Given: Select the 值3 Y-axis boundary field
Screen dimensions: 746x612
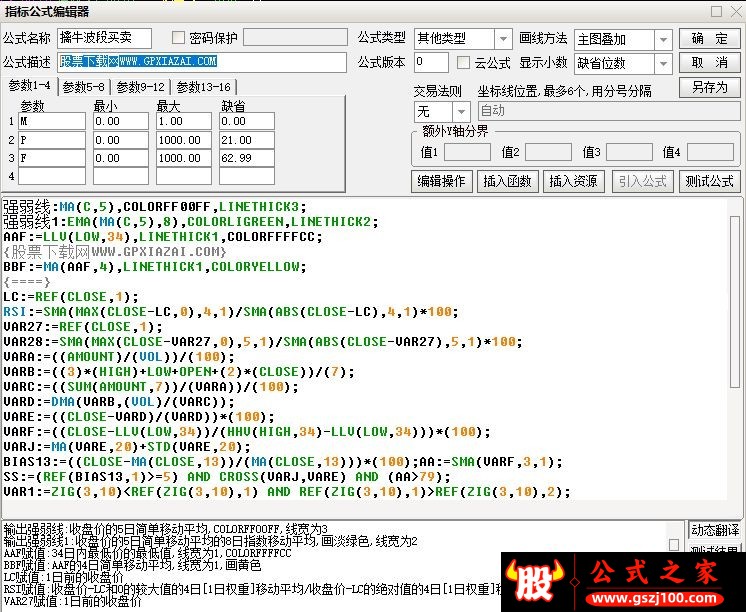Looking at the screenshot, I should (x=629, y=152).
